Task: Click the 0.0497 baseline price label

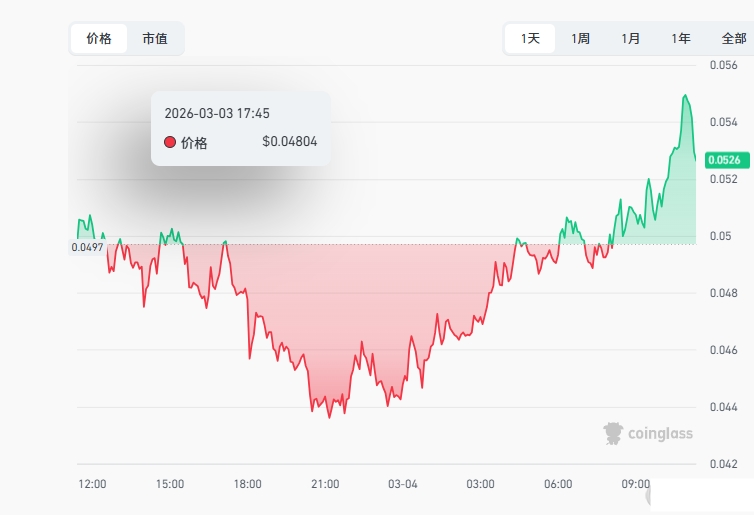Action: point(86,247)
